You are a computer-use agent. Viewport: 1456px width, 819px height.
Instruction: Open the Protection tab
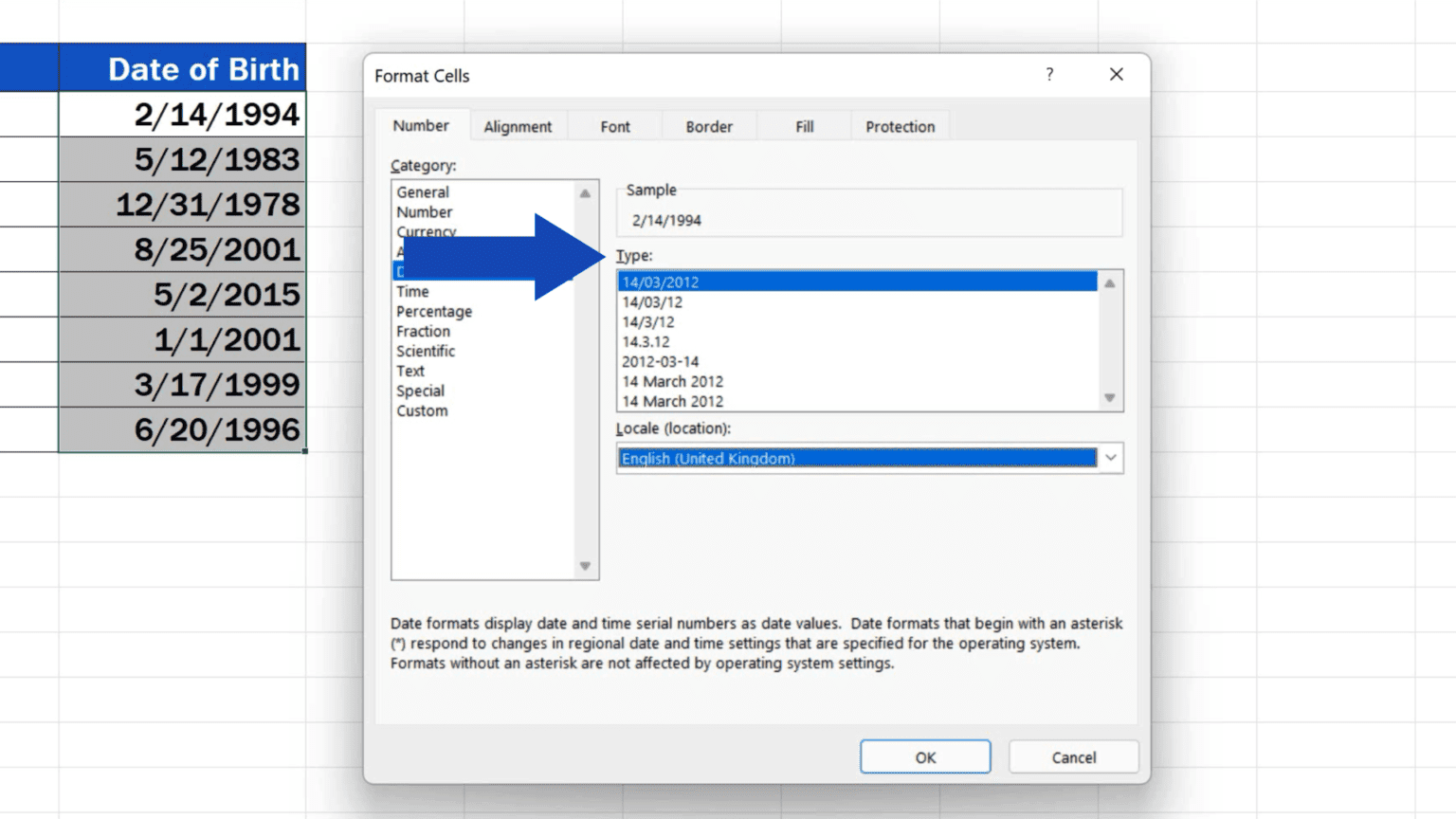tap(899, 126)
